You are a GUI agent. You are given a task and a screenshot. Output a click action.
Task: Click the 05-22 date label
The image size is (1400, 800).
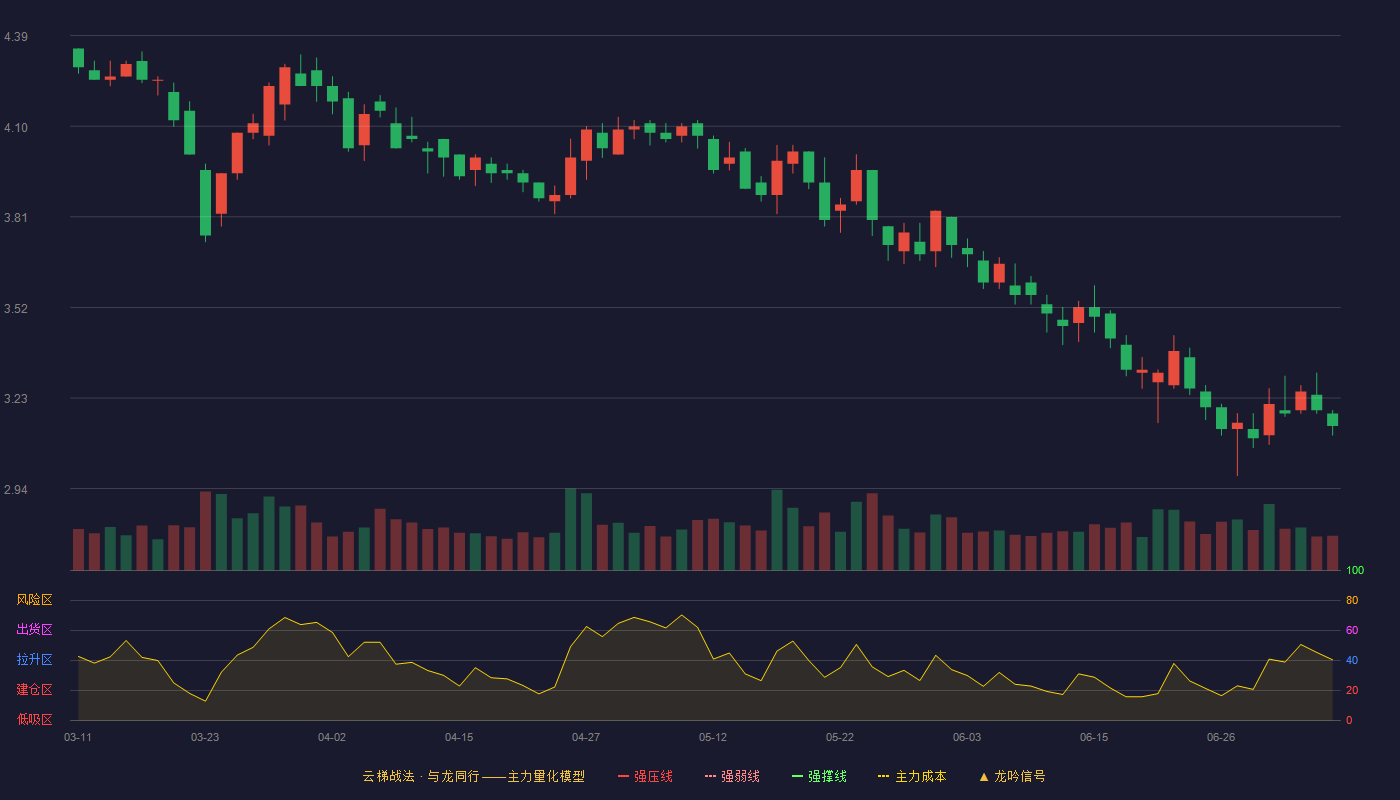(x=840, y=737)
